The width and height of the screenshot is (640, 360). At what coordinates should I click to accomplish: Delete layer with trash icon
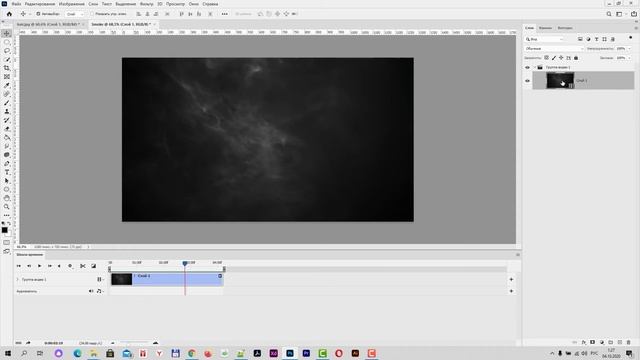tap(629, 342)
